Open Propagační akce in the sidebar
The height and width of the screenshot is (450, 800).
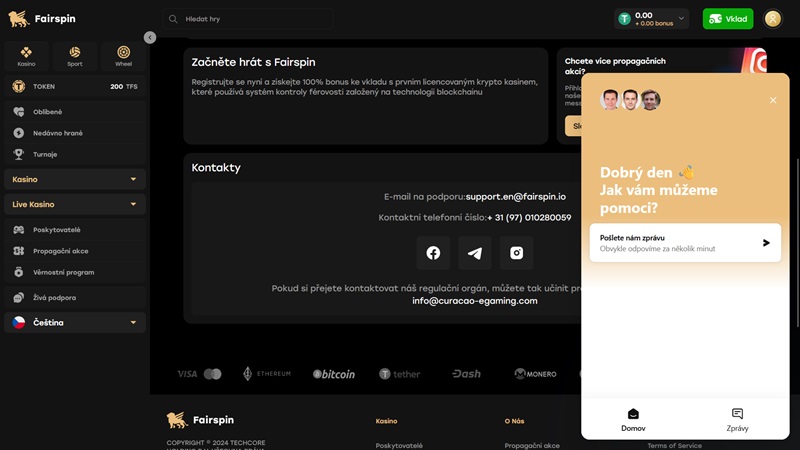[75, 251]
